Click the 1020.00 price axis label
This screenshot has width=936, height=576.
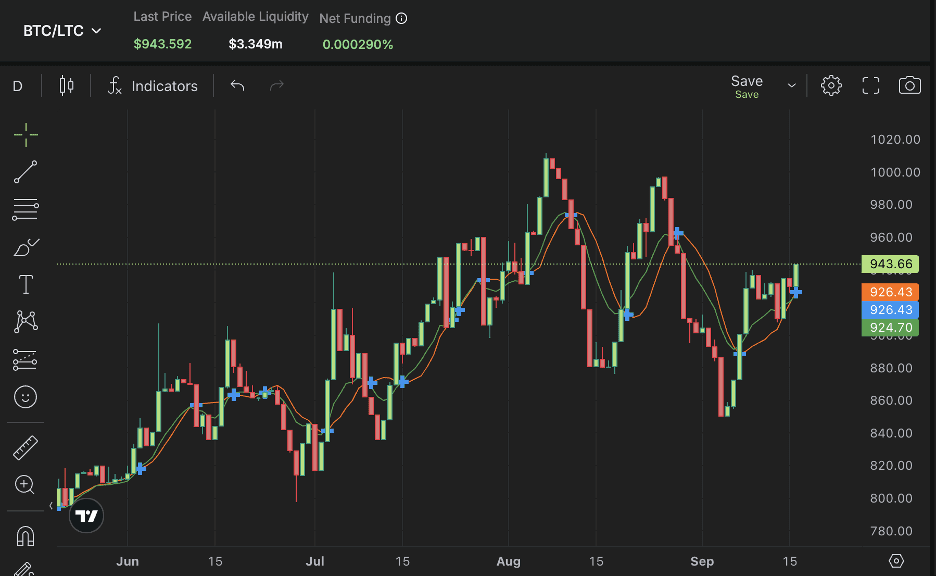(x=895, y=140)
